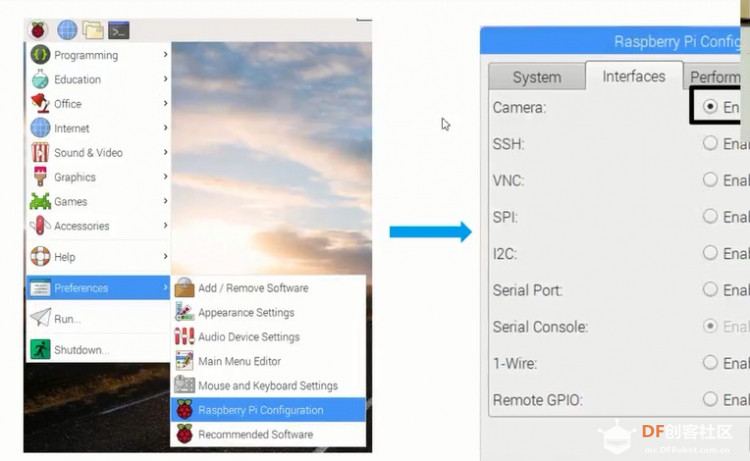Choose Add / Remove Software entry
The width and height of the screenshot is (750, 461).
click(268, 287)
